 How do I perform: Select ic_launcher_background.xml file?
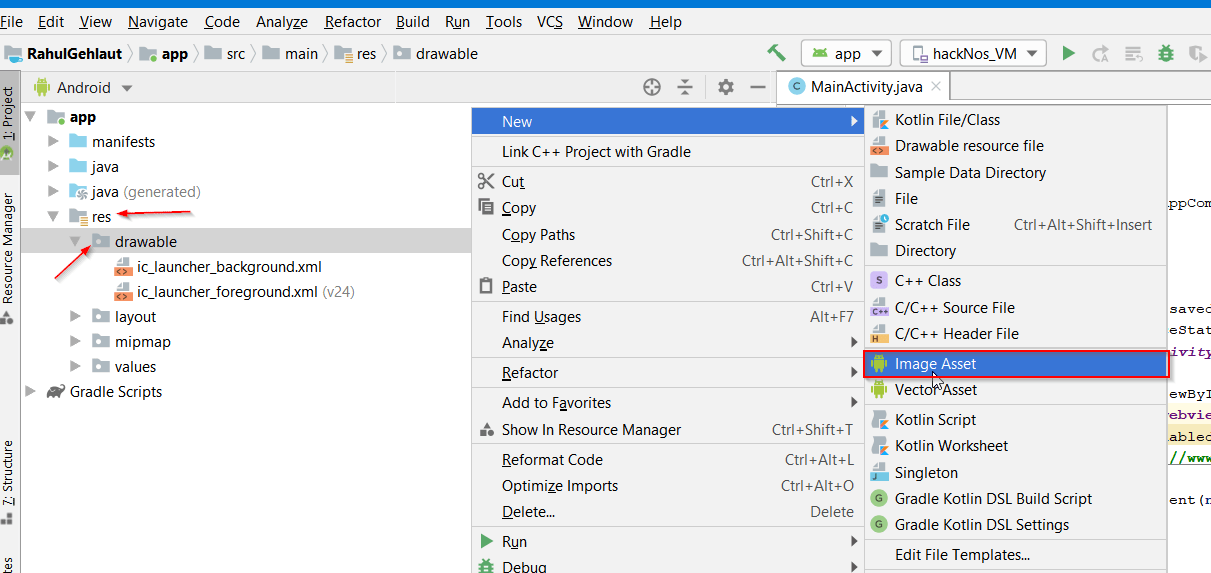[229, 267]
